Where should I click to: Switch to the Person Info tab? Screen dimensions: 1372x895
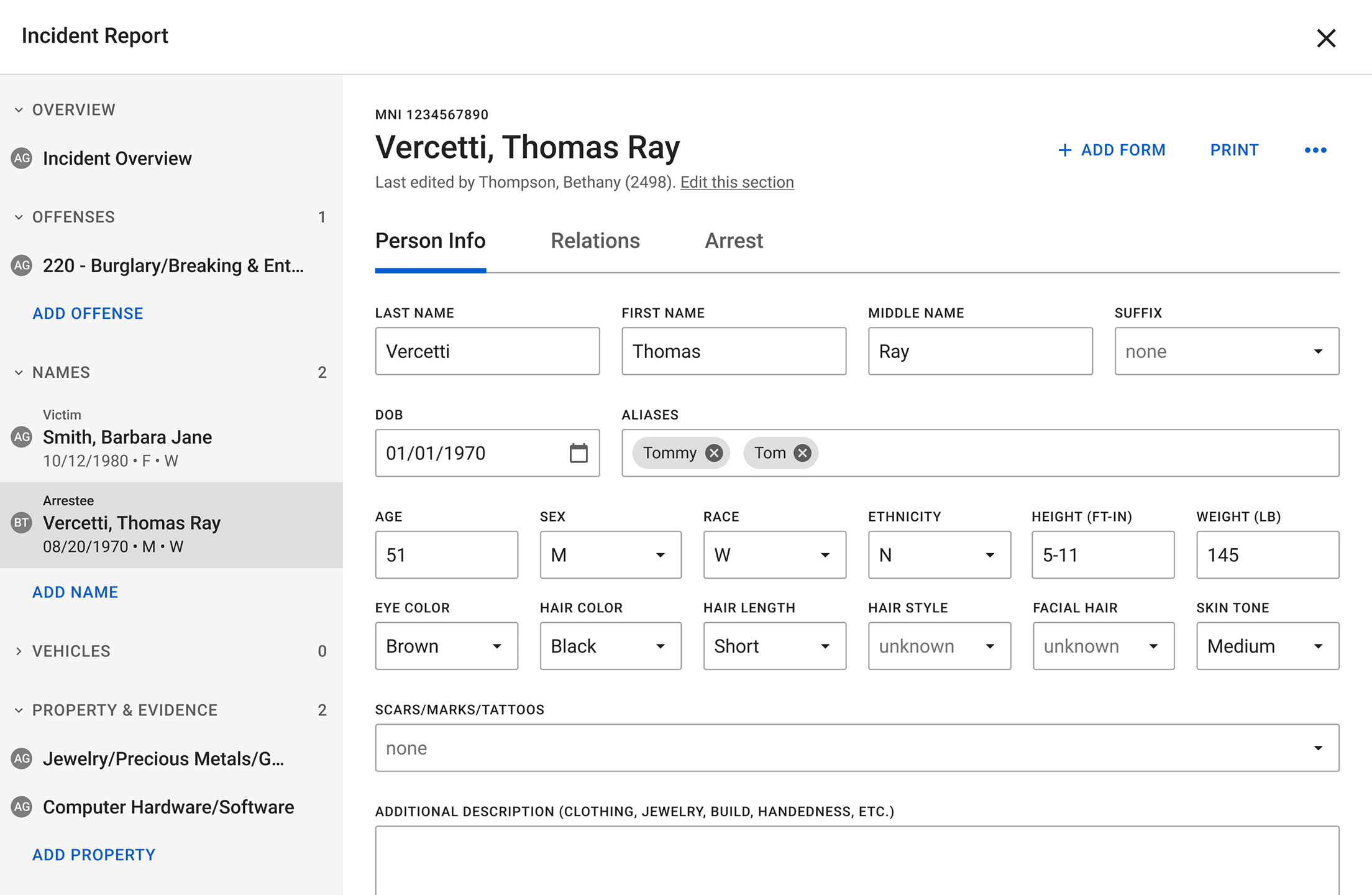(430, 241)
